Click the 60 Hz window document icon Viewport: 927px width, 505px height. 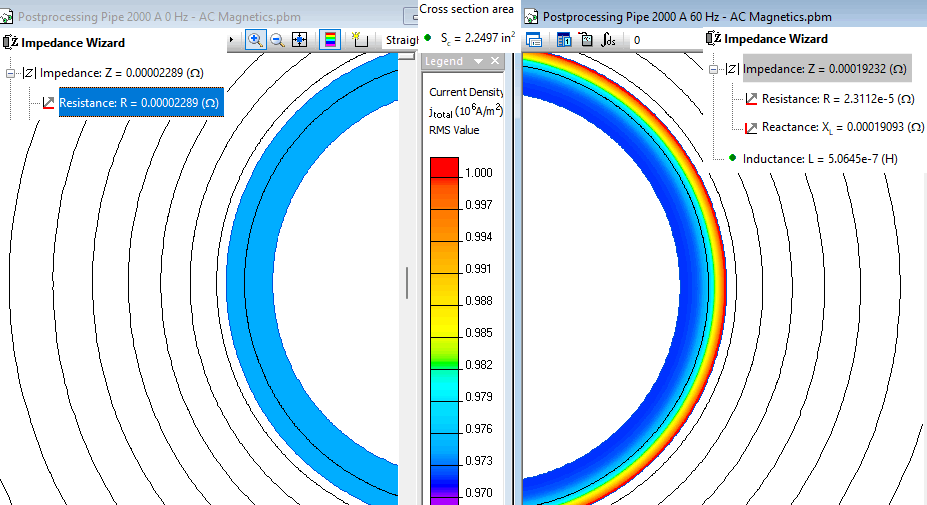[x=531, y=17]
